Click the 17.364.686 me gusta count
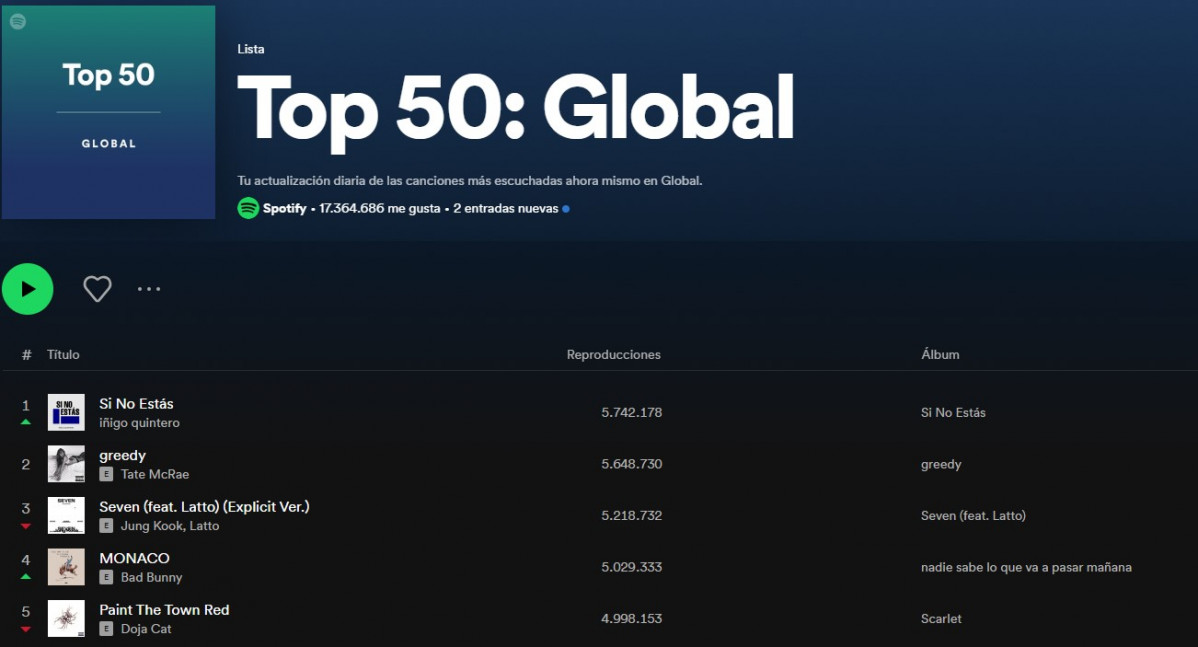 coord(380,209)
